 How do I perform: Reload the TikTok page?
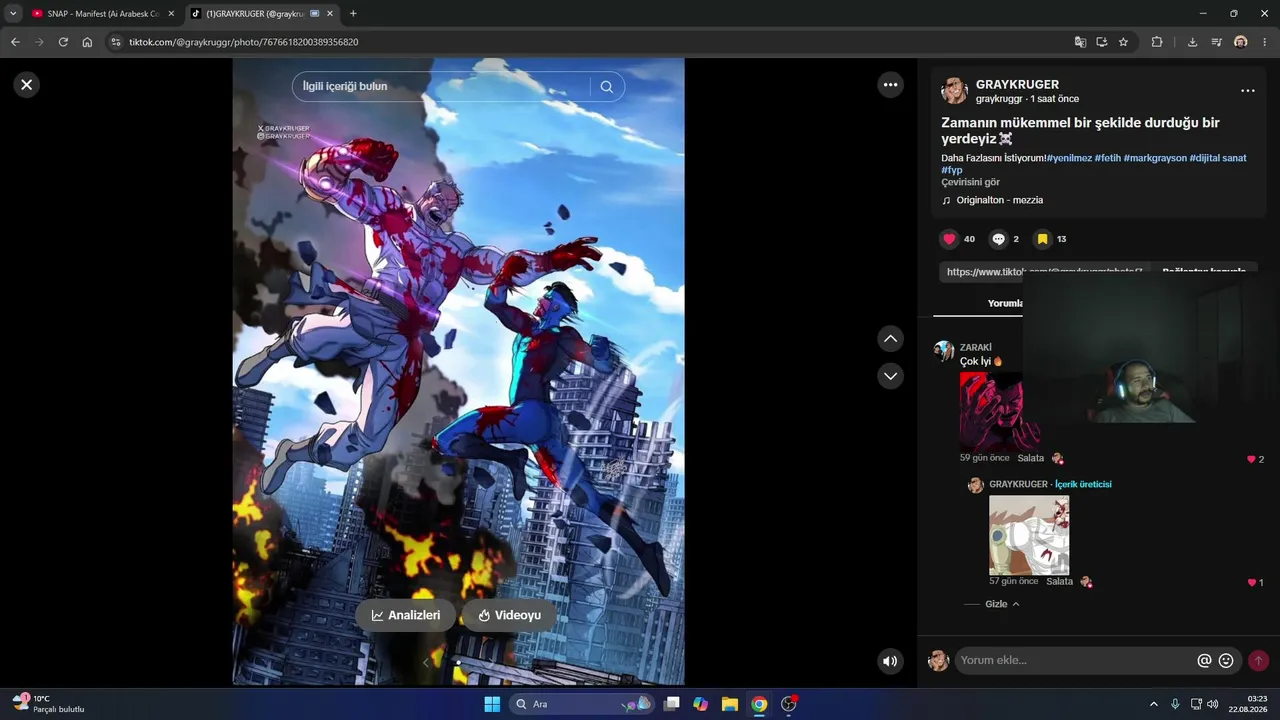(x=63, y=42)
